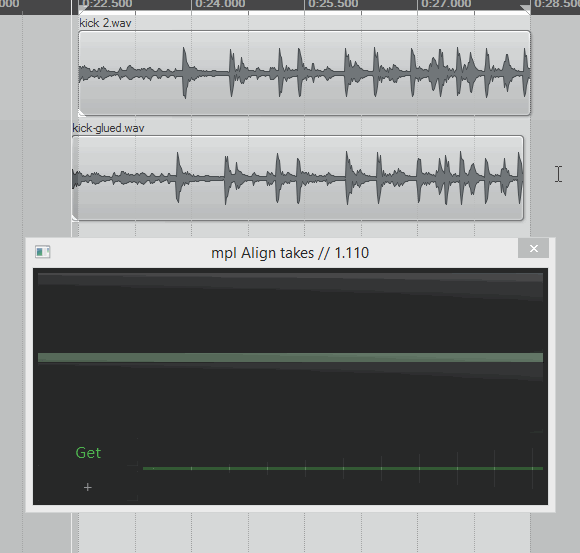Select the kick-glued.wav audio item
The height and width of the screenshot is (553, 580).
click(298, 178)
